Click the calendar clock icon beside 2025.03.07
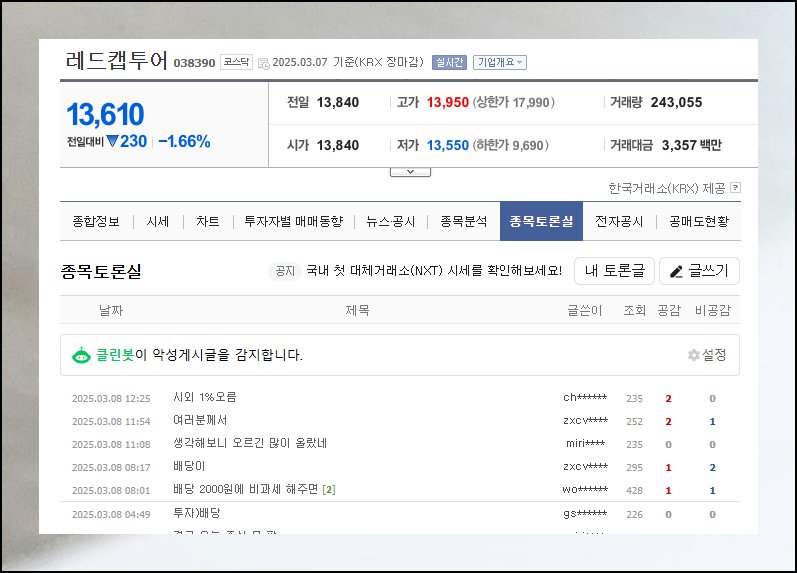This screenshot has height=573, width=797. pyautogui.click(x=264, y=64)
